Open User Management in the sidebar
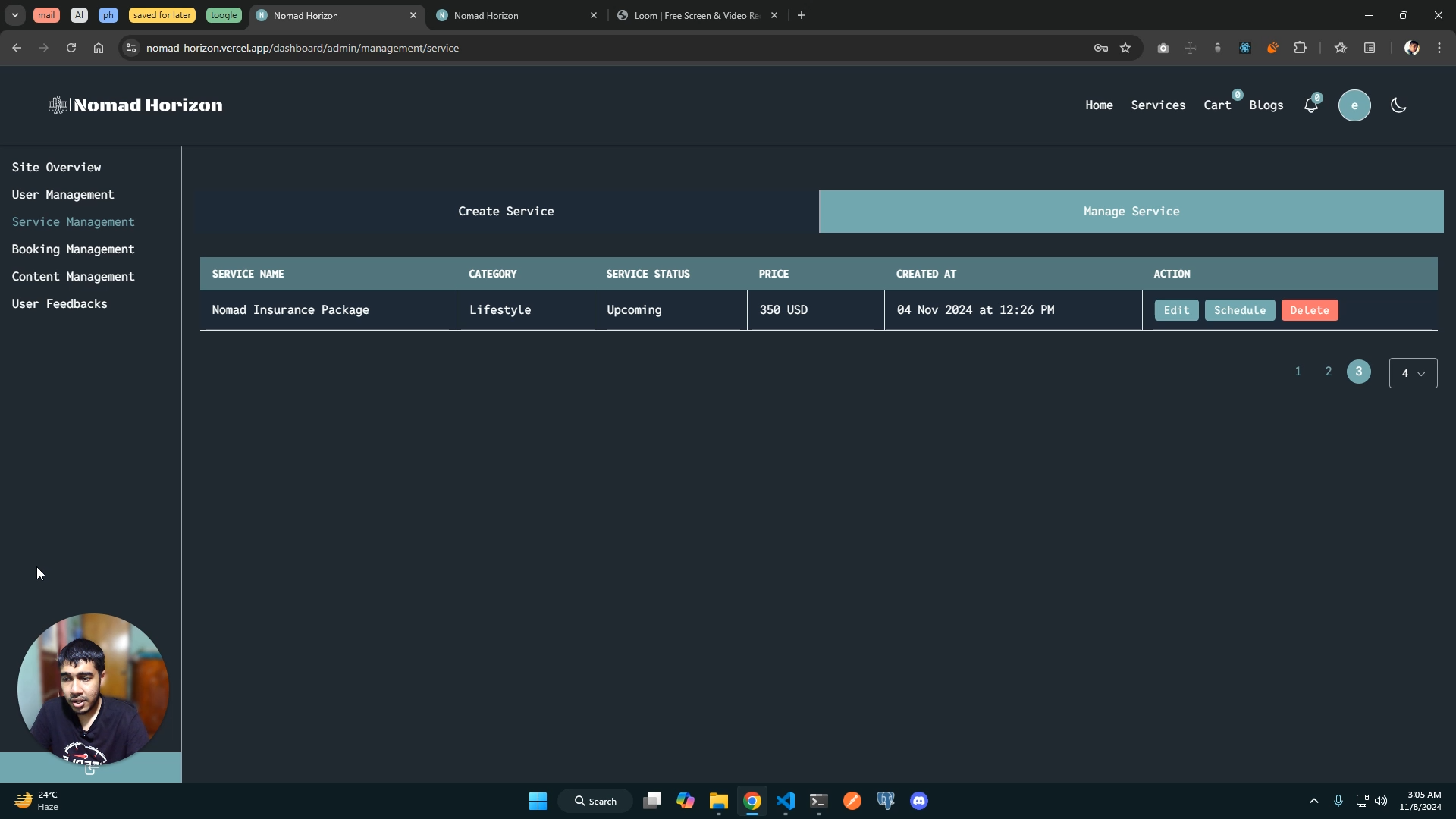The image size is (1456, 819). point(63,194)
